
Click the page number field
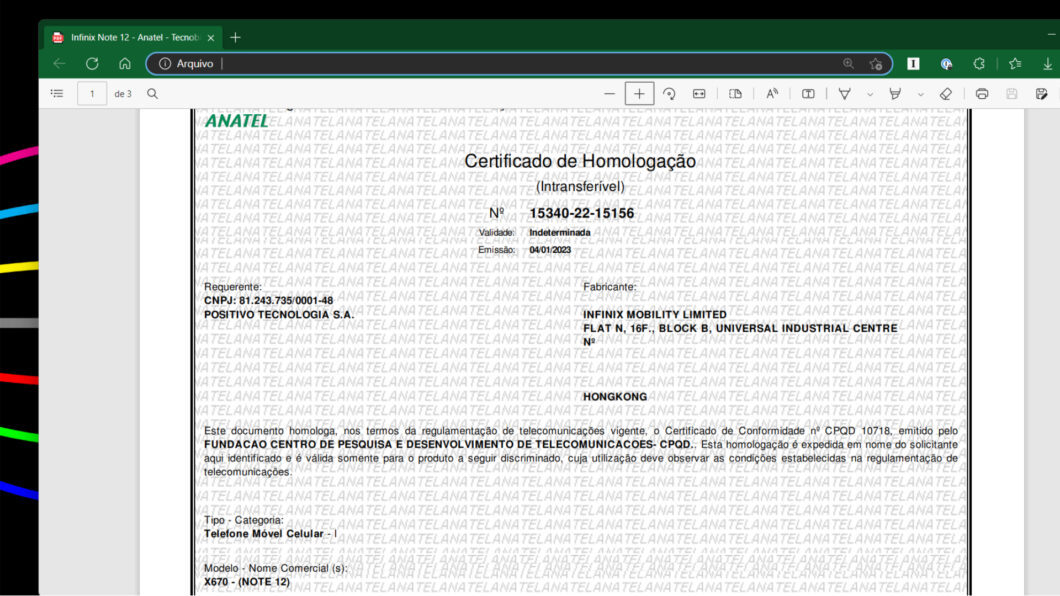[x=92, y=94]
